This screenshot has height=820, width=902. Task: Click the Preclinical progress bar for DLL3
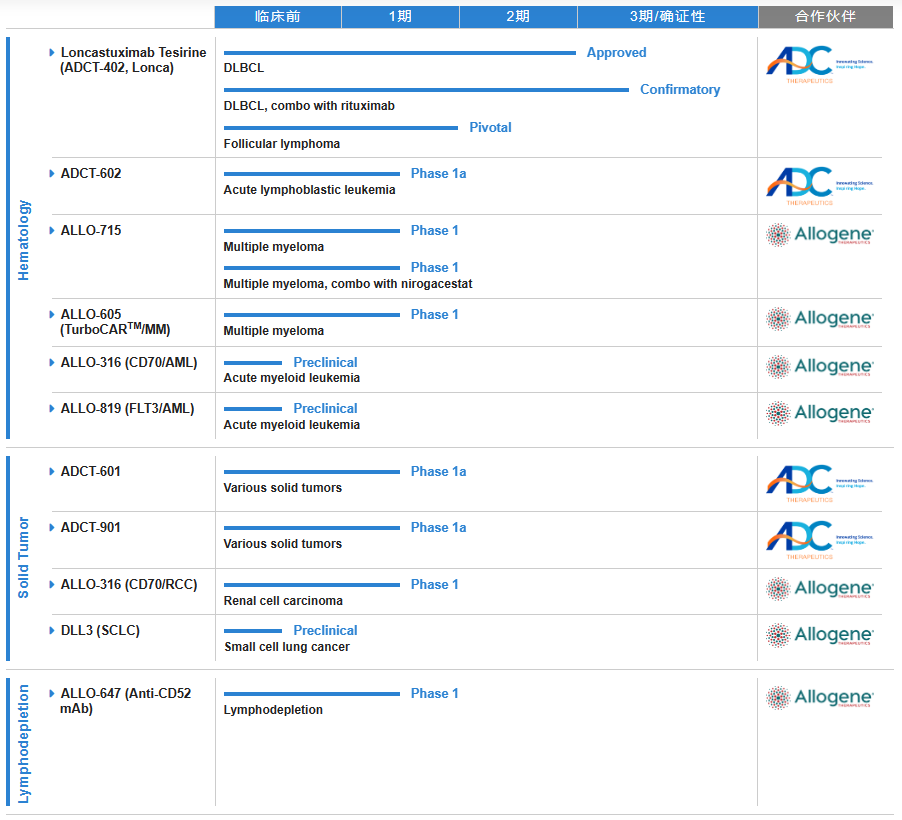[253, 631]
